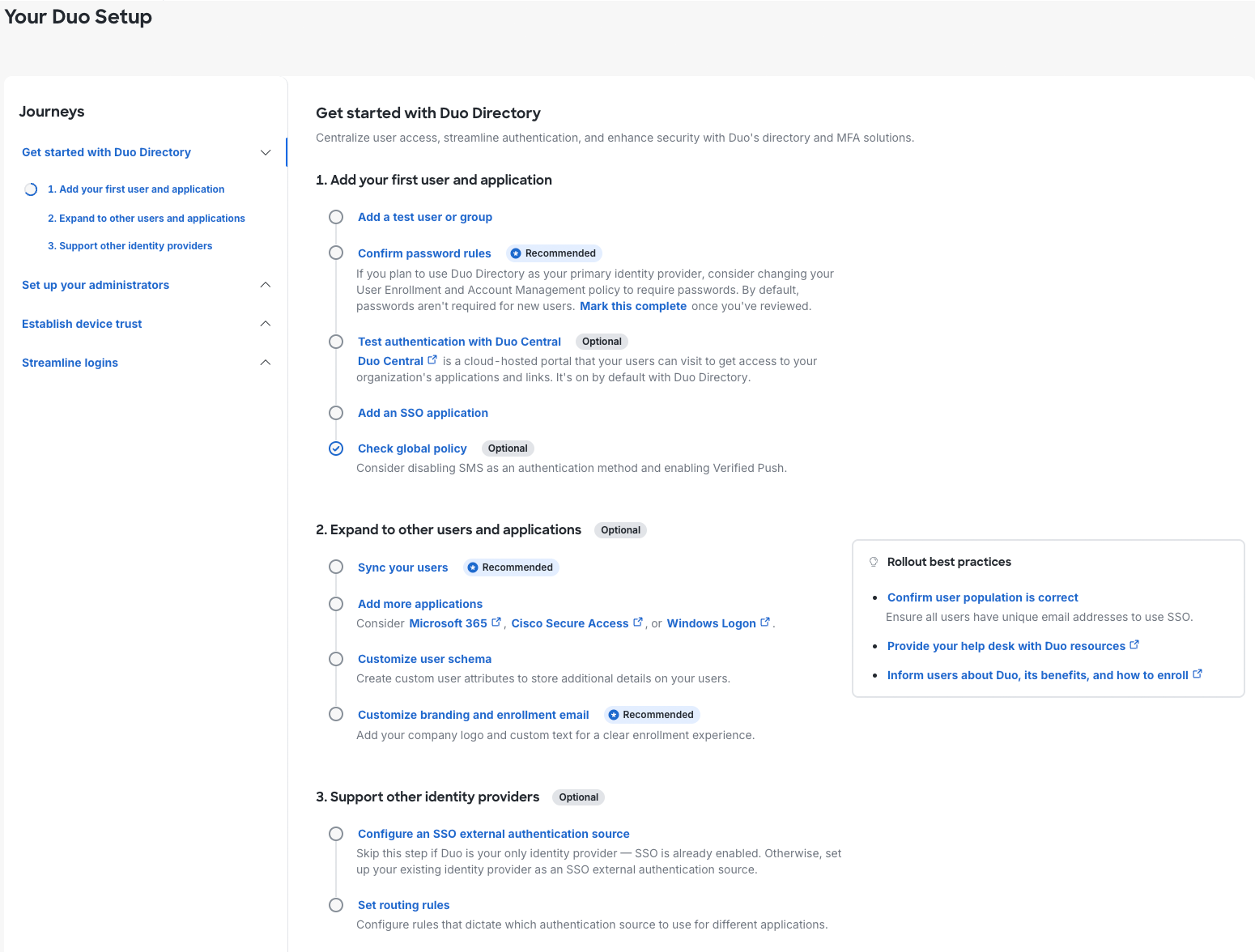
Task: Open the Set routing rules step
Action: click(403, 905)
